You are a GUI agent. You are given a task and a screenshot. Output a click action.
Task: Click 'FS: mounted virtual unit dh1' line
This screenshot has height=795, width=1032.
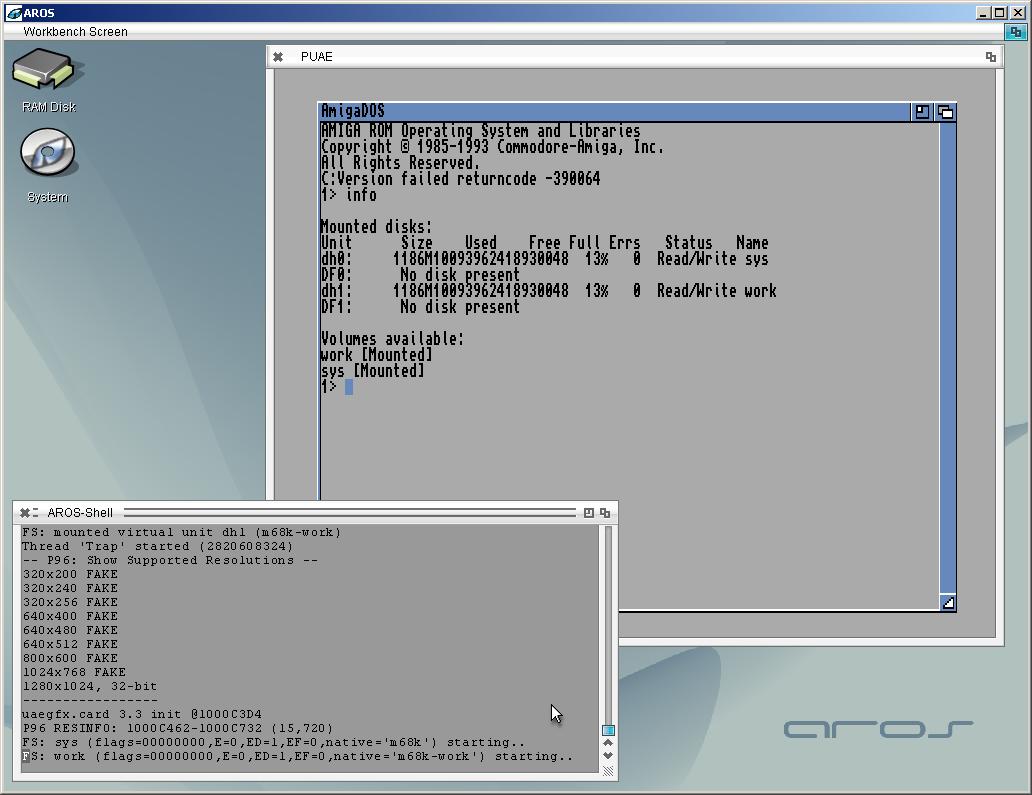point(182,532)
